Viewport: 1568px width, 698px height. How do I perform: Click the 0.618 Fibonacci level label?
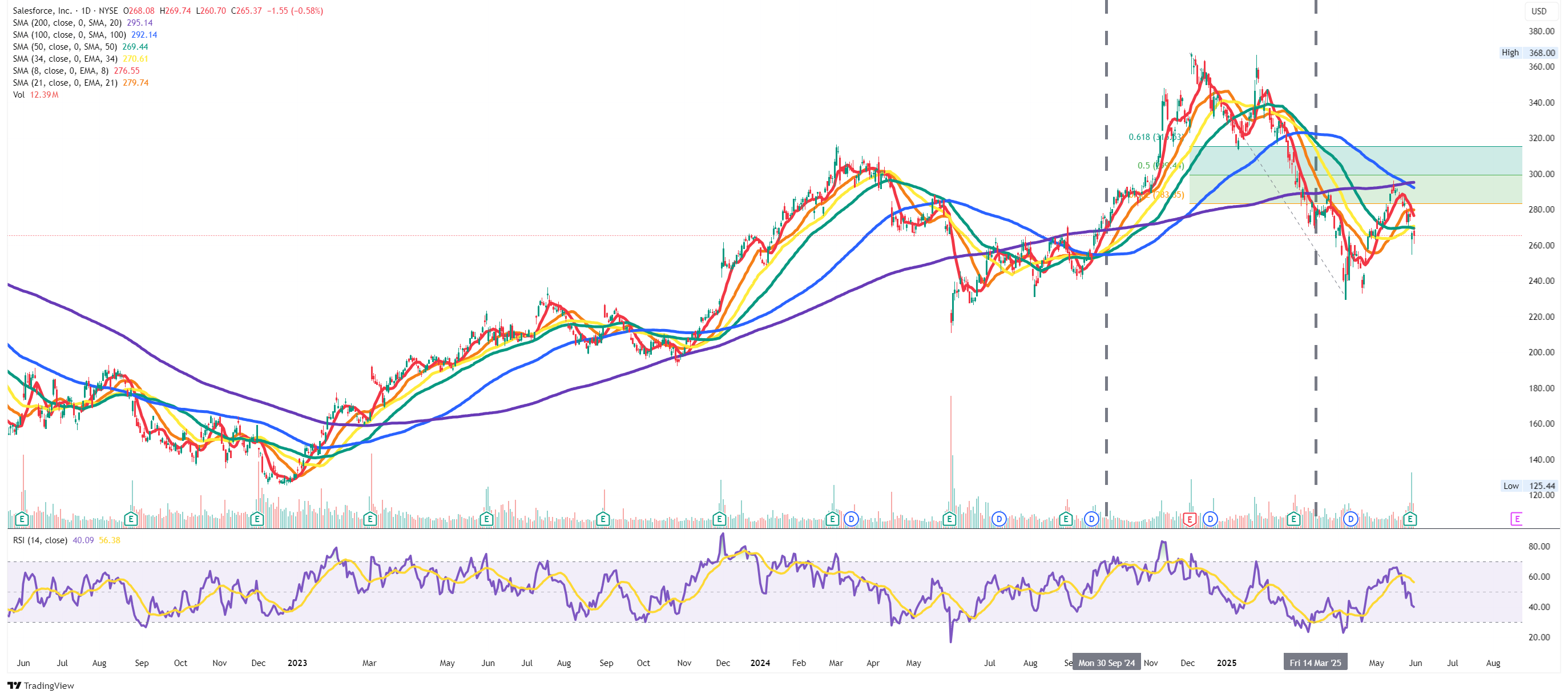point(1139,137)
